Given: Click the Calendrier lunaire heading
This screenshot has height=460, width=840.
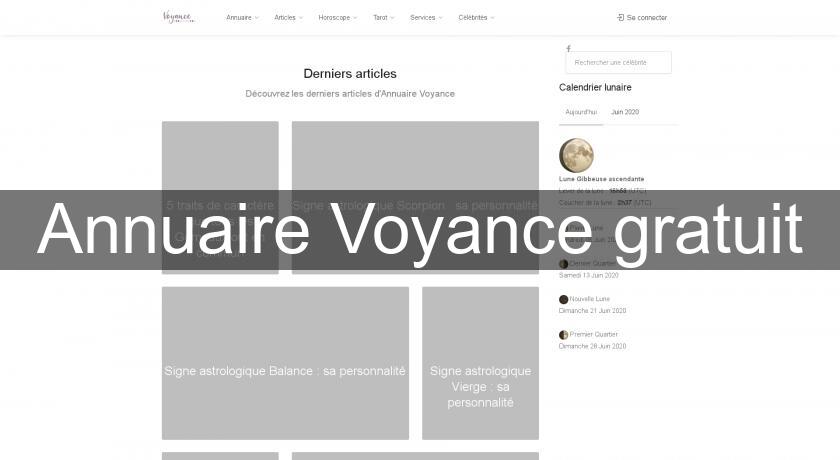Looking at the screenshot, I should [595, 87].
